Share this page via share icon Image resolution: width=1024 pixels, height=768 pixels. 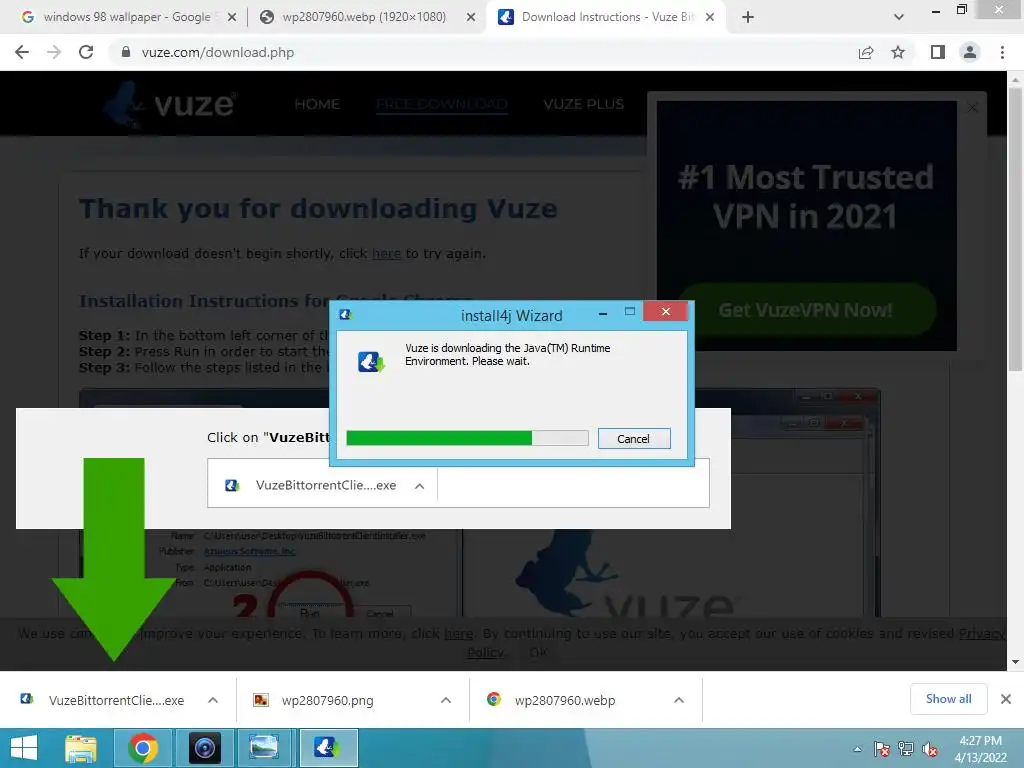pyautogui.click(x=866, y=52)
